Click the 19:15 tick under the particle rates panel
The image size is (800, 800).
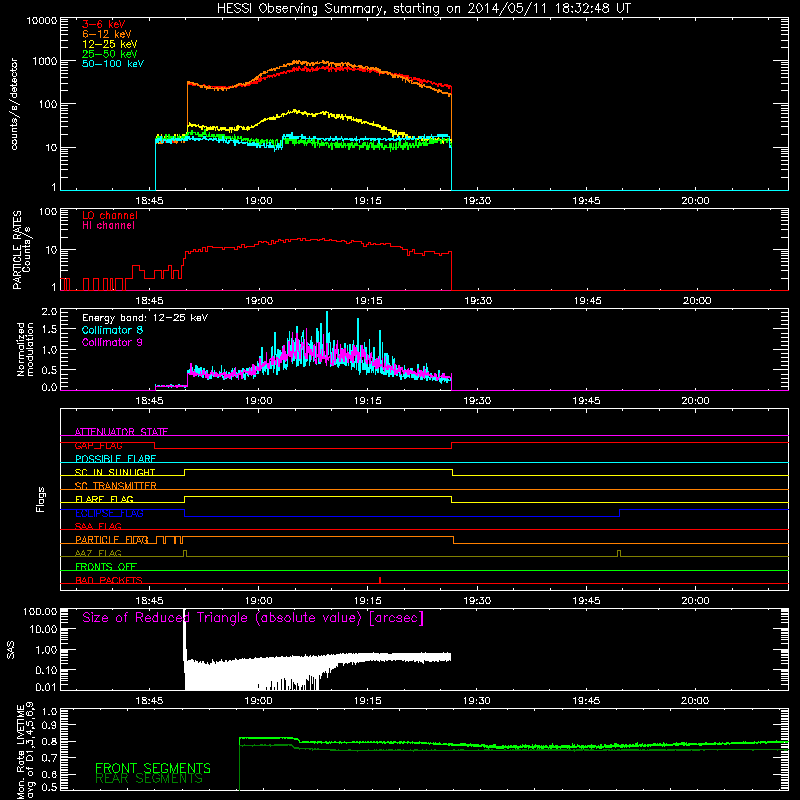[368, 301]
